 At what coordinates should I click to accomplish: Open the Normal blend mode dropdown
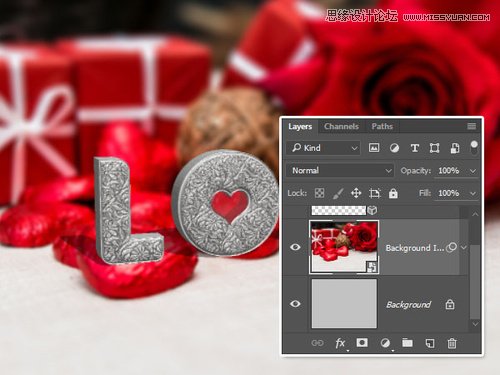click(x=340, y=170)
